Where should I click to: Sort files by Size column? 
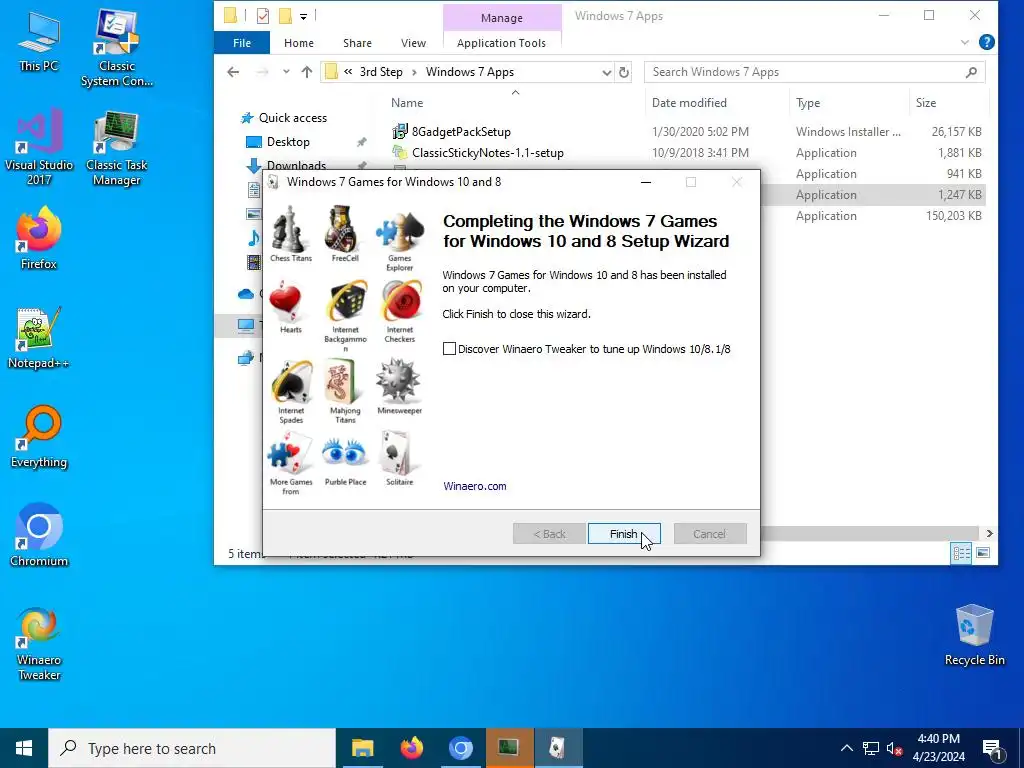click(x=925, y=103)
